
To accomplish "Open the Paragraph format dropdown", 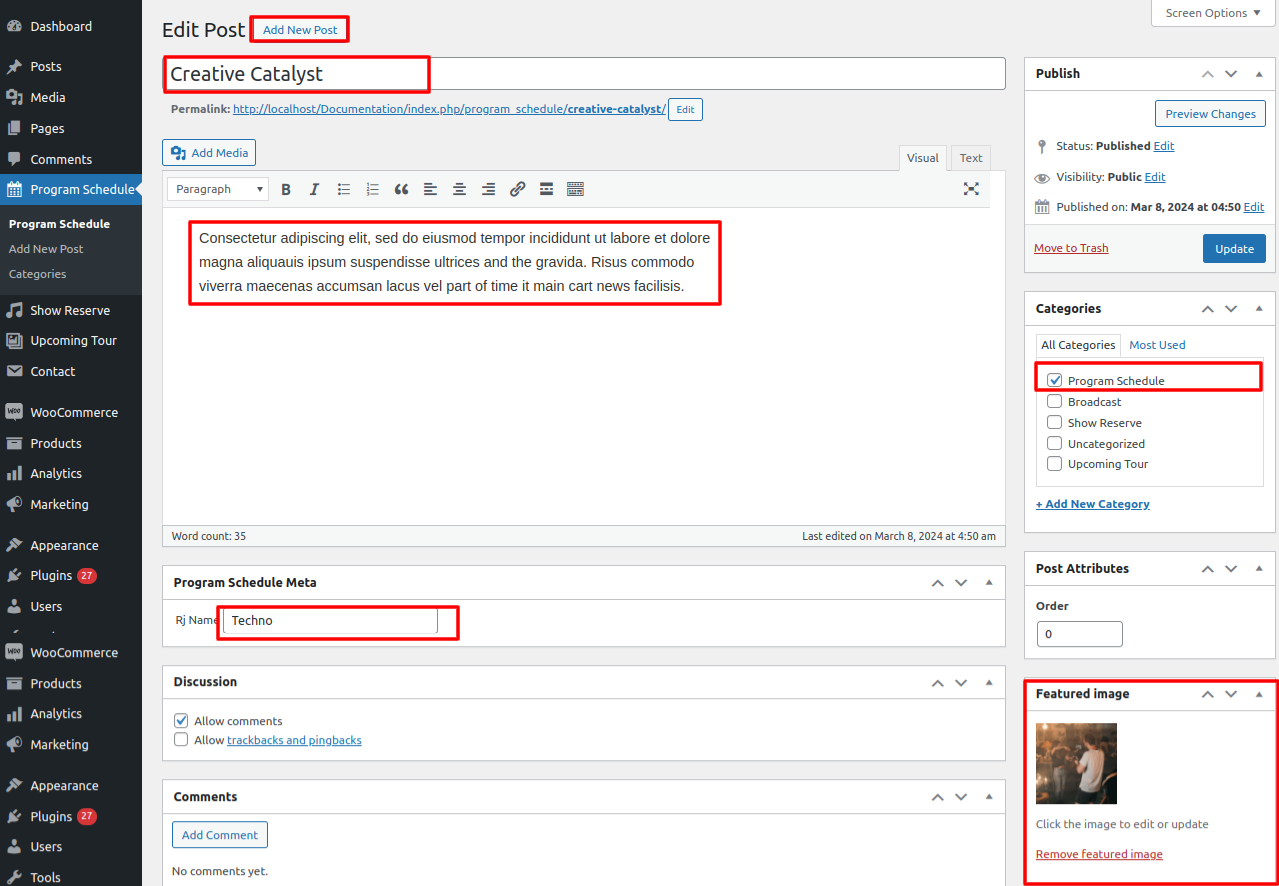I will coord(217,189).
